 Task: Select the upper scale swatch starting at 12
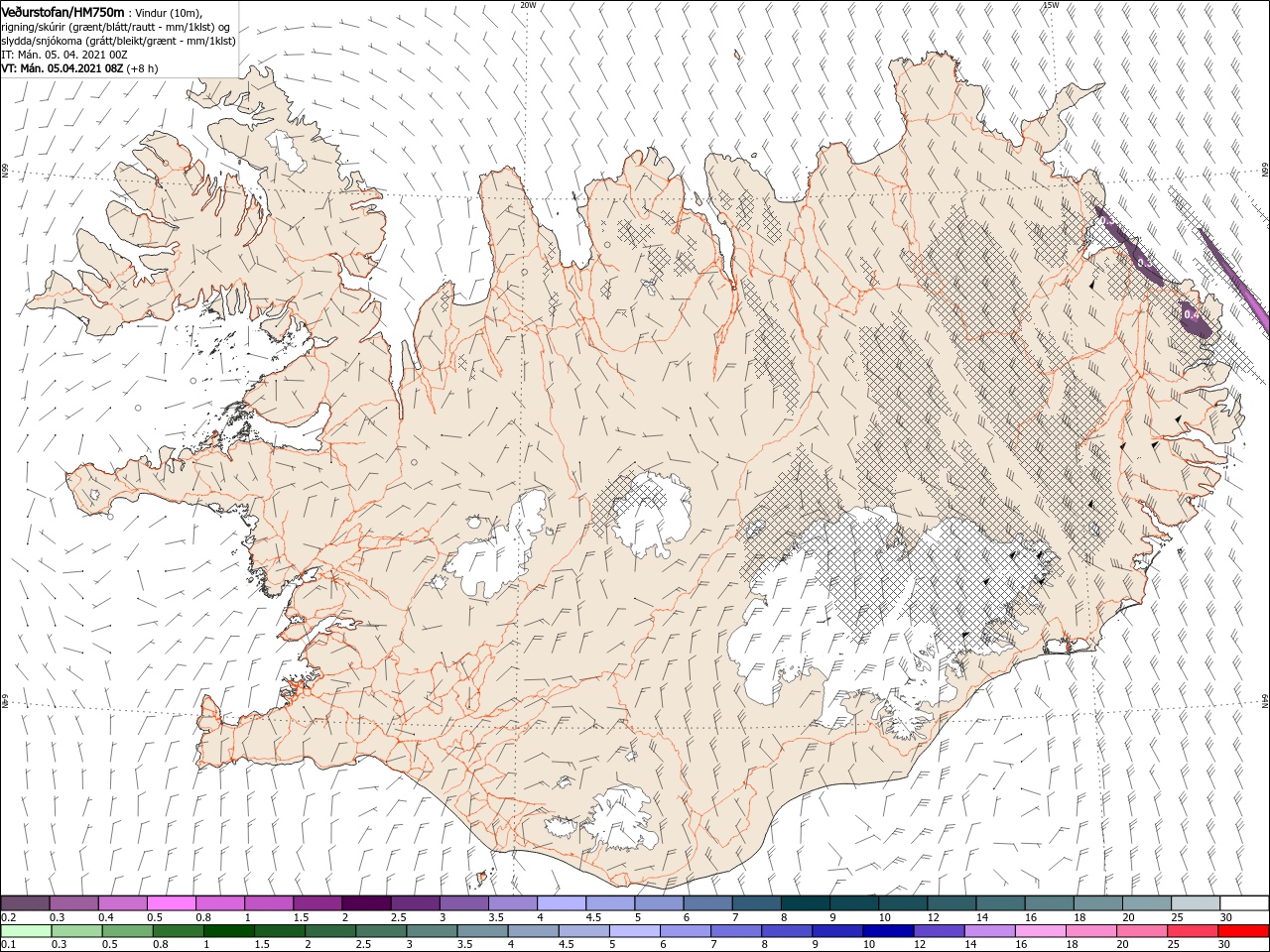point(951,903)
